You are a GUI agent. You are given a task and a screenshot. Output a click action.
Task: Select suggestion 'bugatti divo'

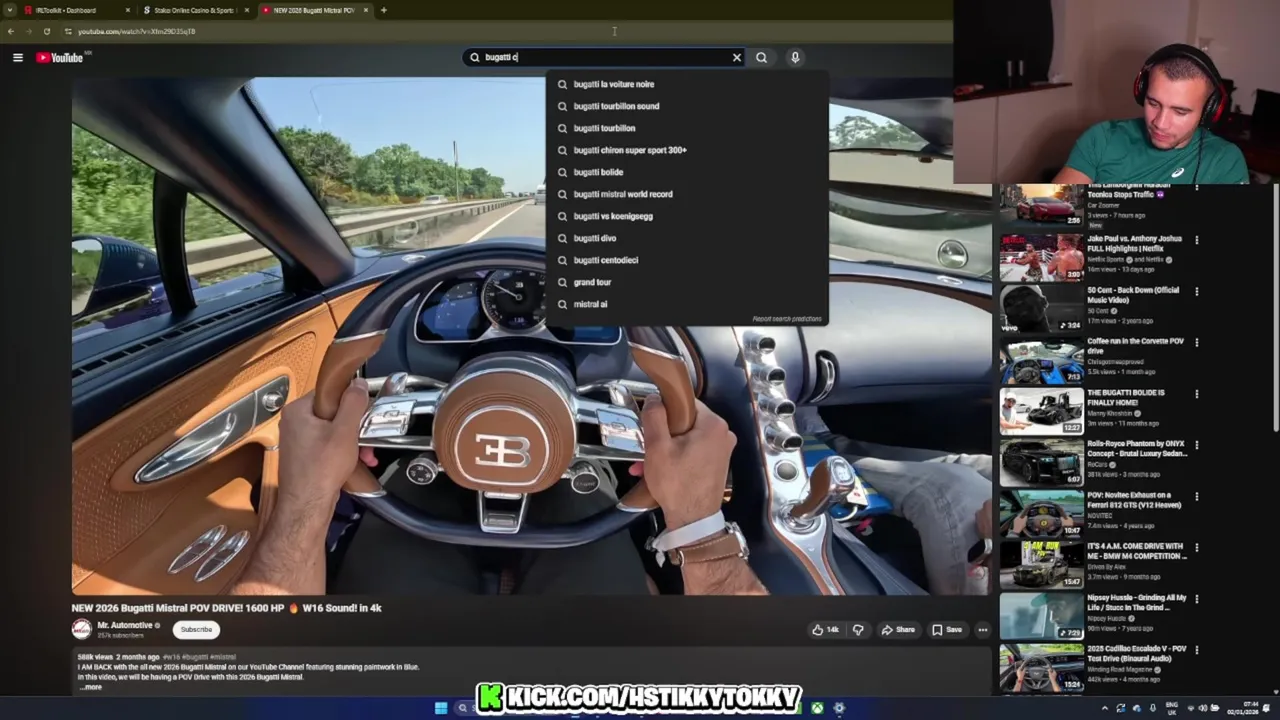pyautogui.click(x=687, y=238)
